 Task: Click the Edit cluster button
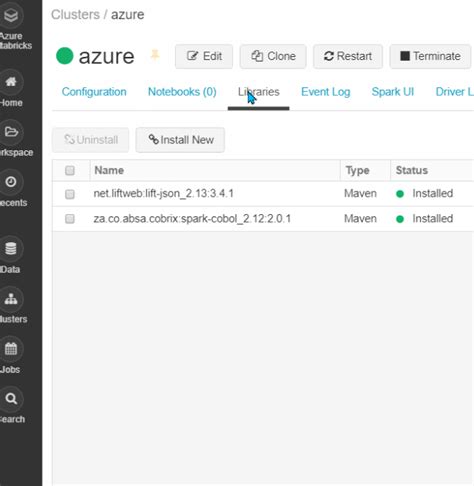204,56
